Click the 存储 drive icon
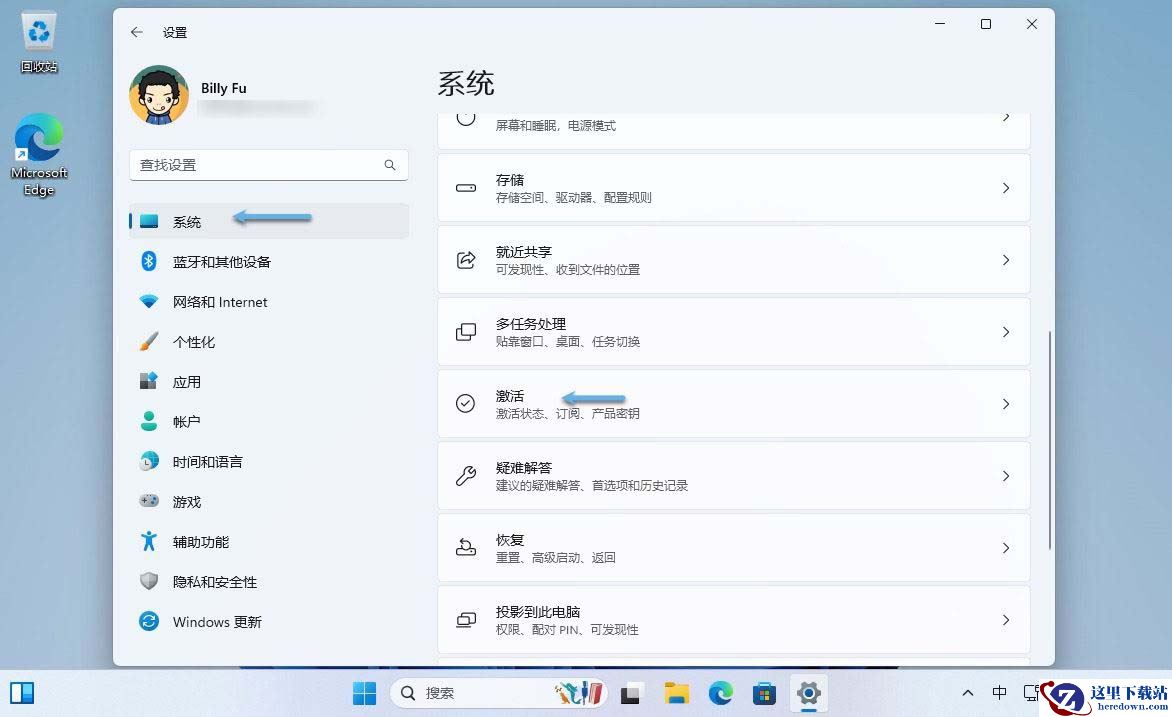Viewport: 1172px width, 717px height. point(466,188)
